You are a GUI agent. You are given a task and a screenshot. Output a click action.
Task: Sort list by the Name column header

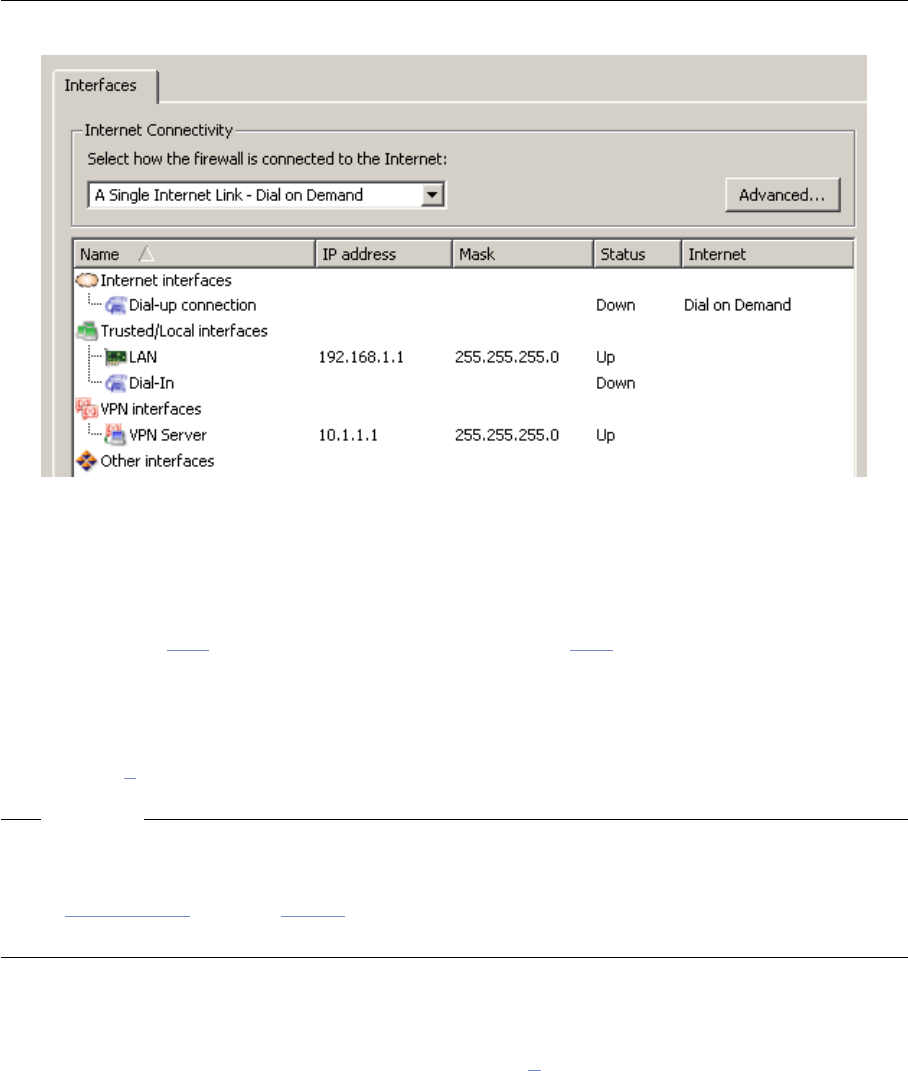(x=194, y=254)
